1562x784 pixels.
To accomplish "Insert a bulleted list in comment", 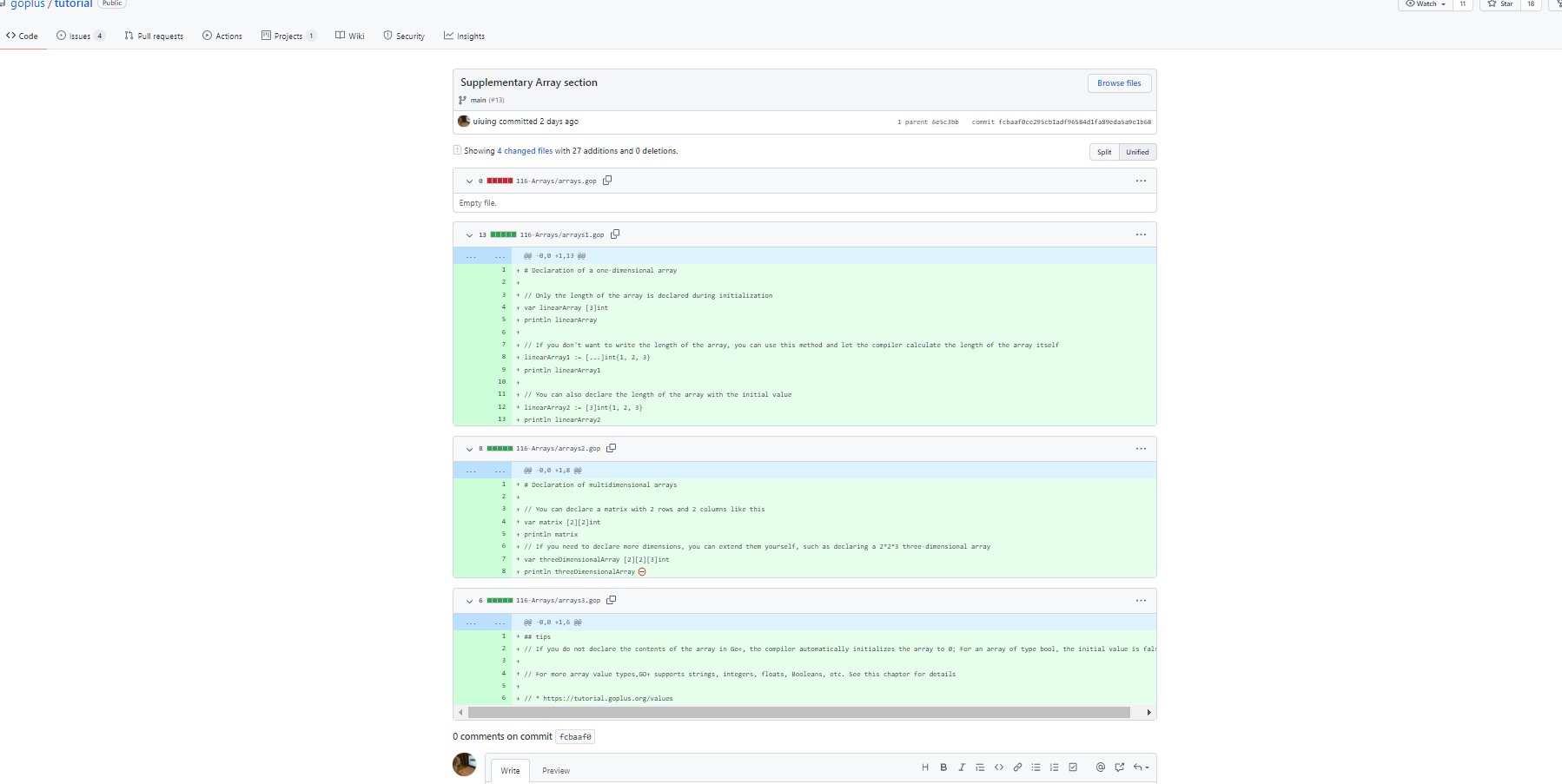I will [x=1036, y=768].
